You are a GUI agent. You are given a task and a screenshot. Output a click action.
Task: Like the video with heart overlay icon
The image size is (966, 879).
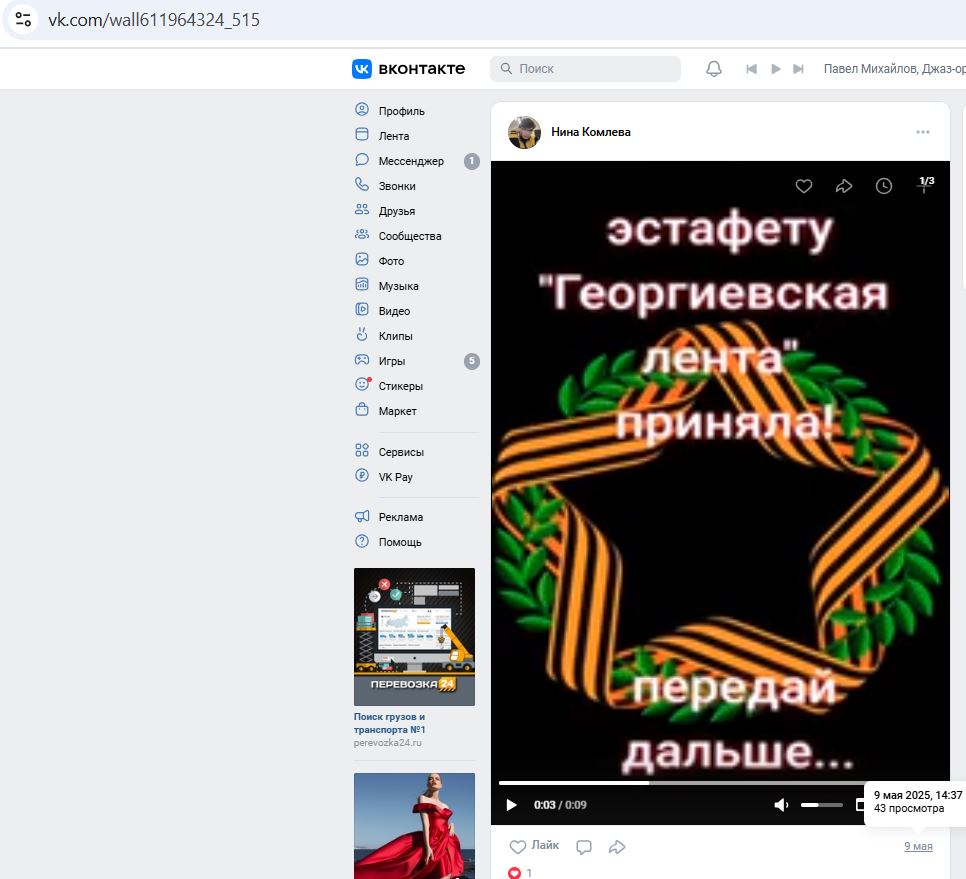tap(803, 186)
